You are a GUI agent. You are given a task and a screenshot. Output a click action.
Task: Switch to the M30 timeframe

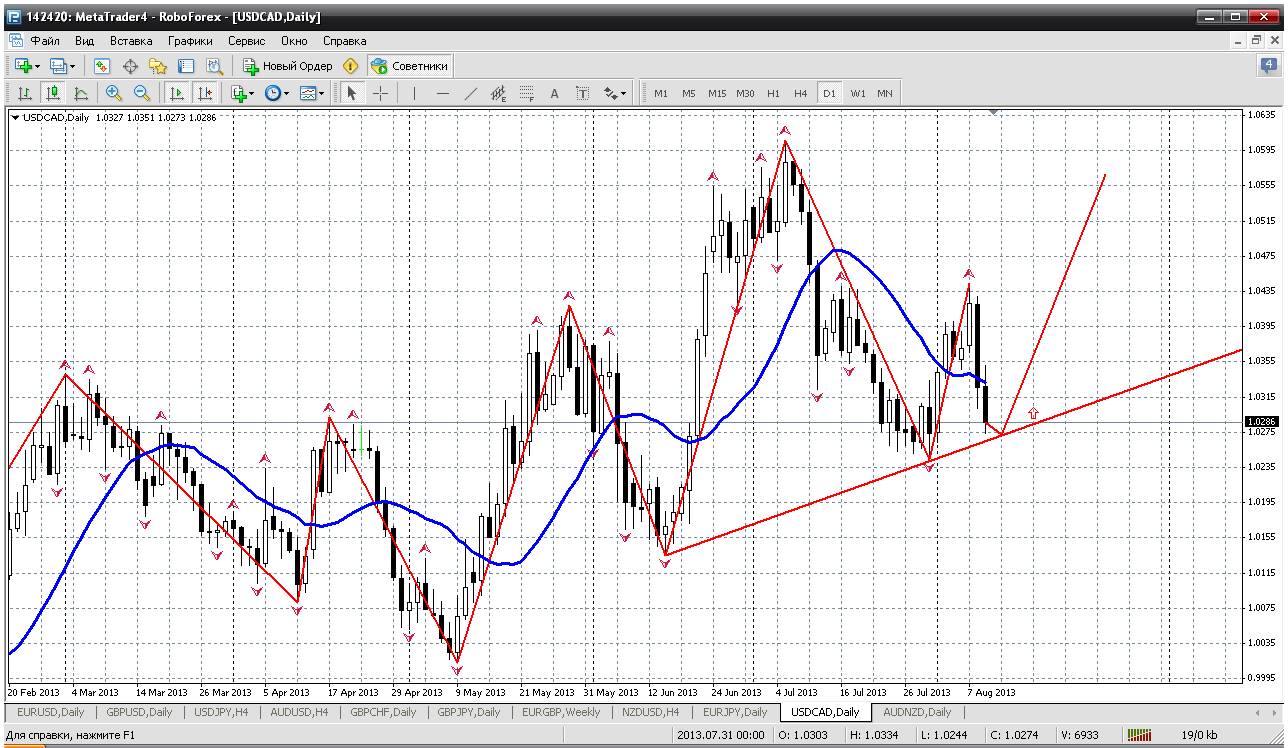[745, 93]
